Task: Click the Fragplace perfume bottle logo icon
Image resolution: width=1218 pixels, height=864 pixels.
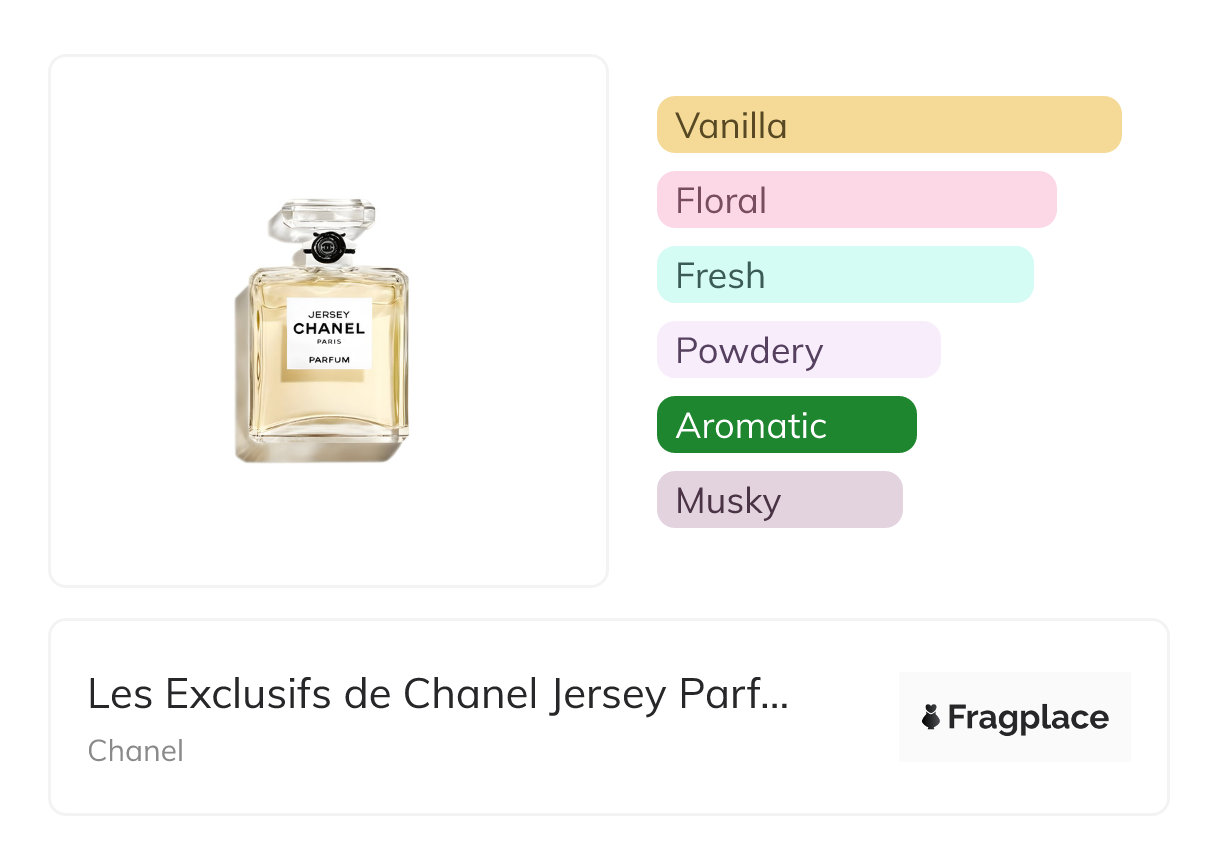Action: click(931, 717)
